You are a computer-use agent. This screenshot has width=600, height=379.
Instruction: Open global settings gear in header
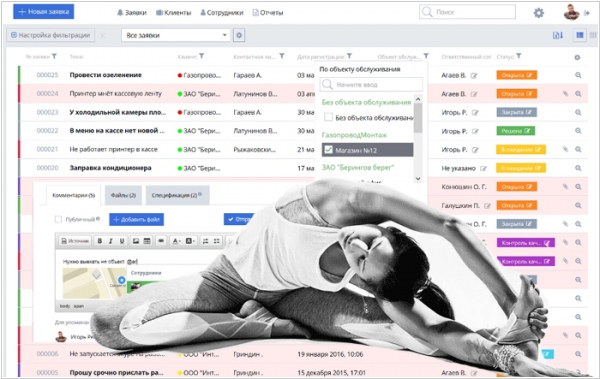[x=539, y=13]
